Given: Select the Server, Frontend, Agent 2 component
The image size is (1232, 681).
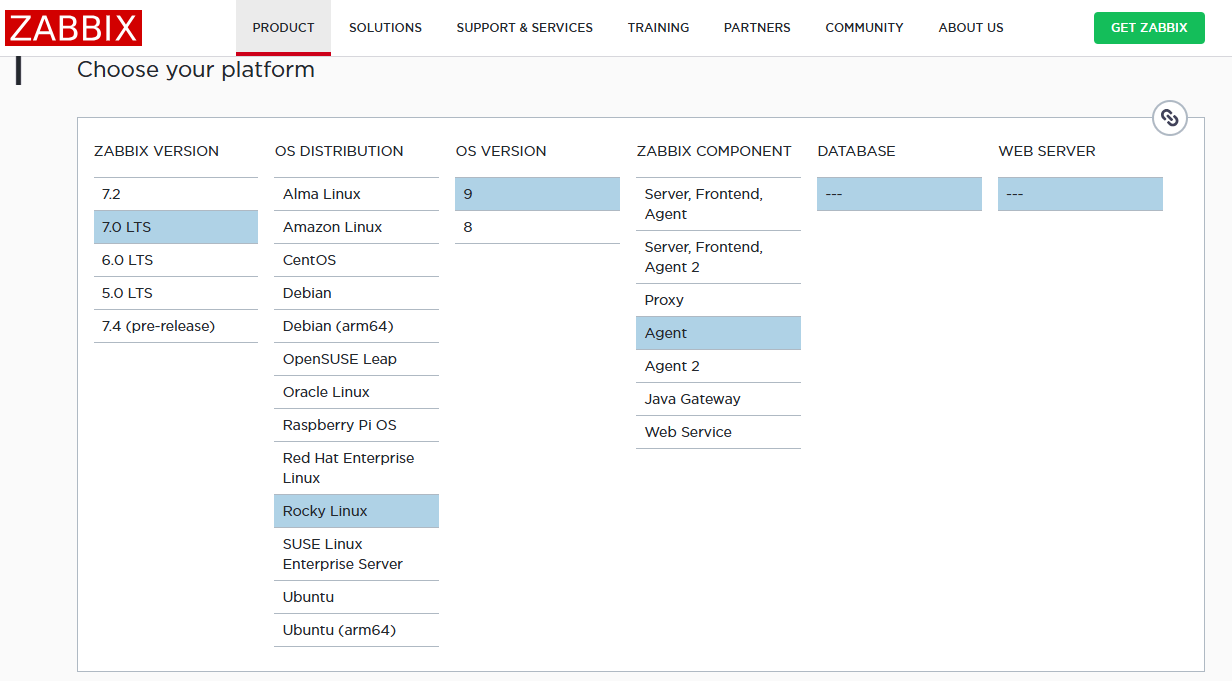Looking at the screenshot, I should (x=719, y=257).
